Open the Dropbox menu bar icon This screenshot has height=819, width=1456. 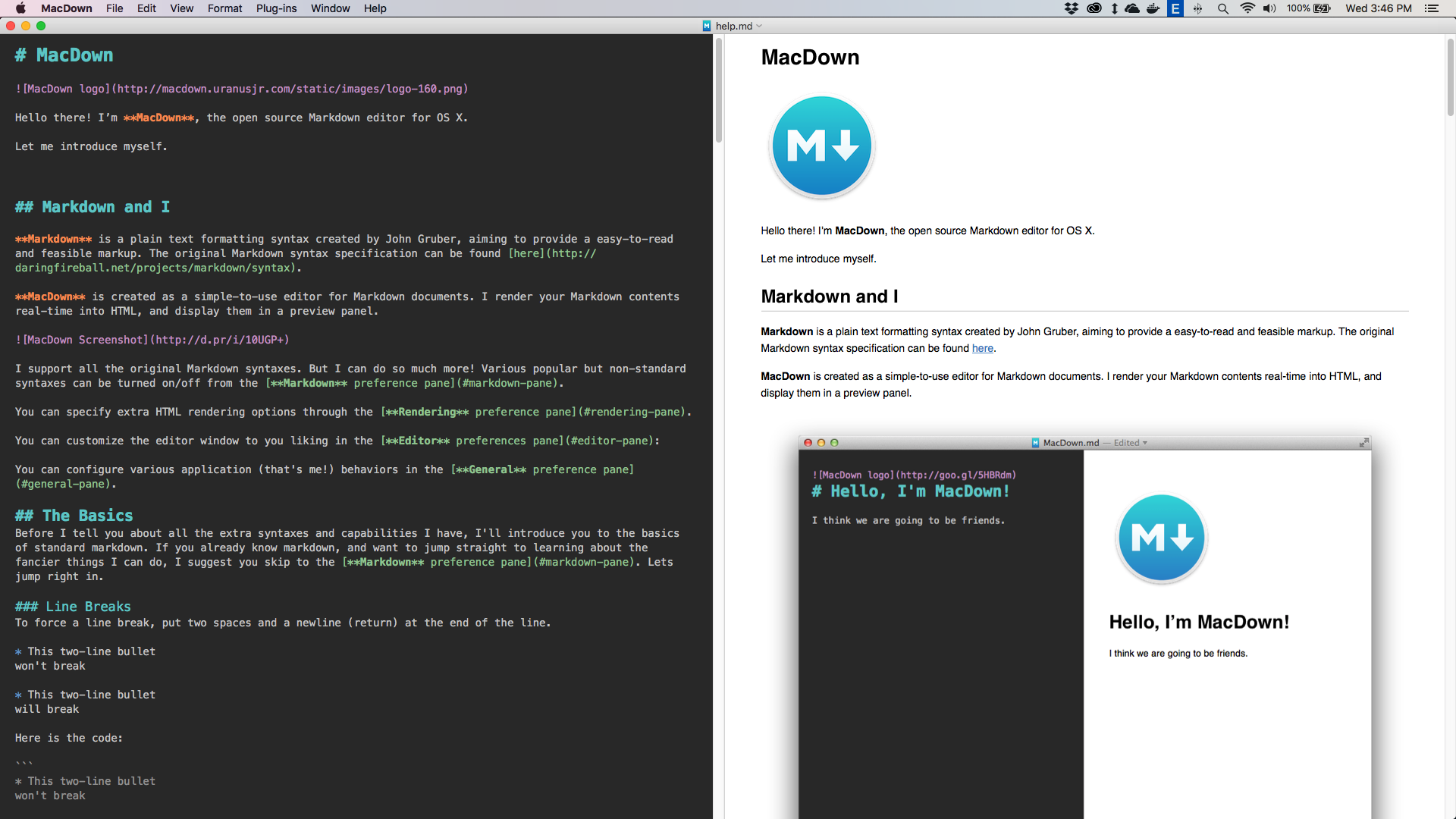(x=1068, y=8)
